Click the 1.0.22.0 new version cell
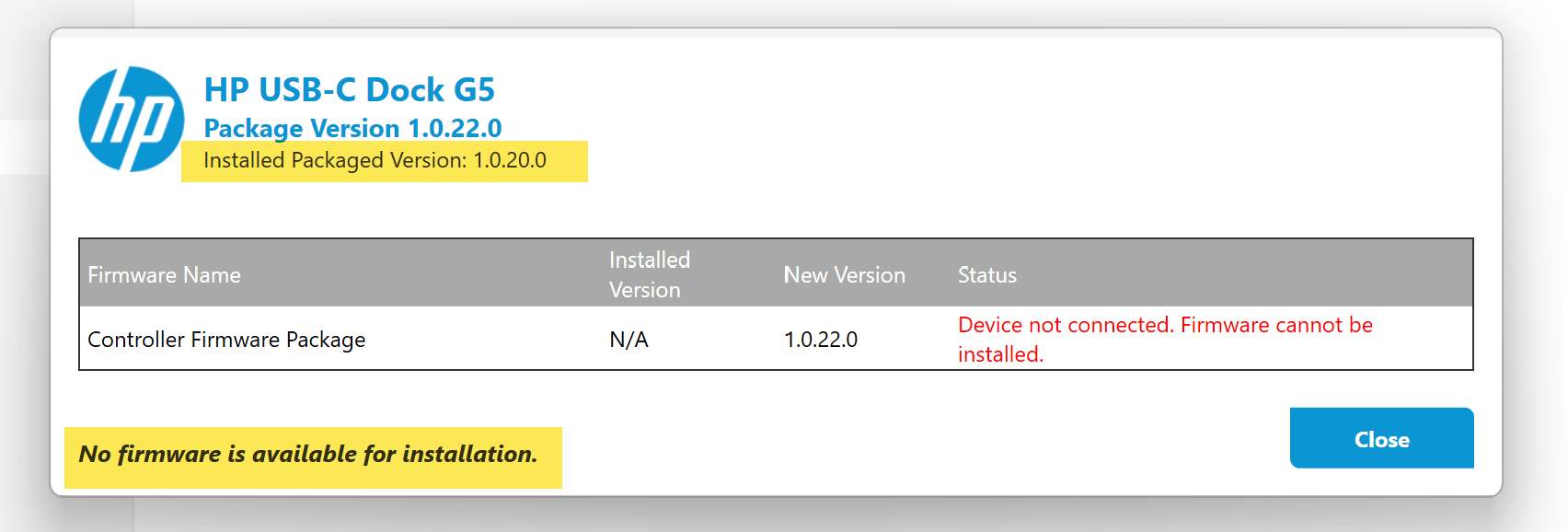Screen dimensions: 1568x532 point(820,340)
